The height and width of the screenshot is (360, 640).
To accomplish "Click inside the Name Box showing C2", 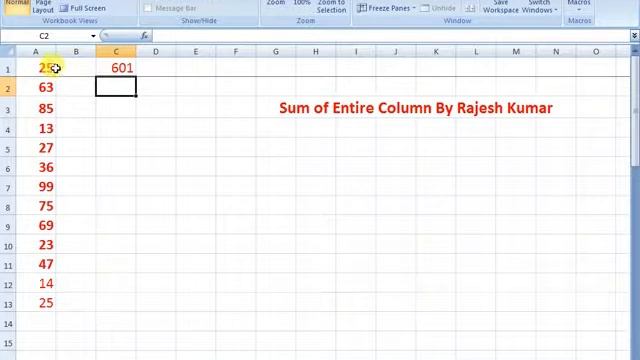I will [44, 36].
